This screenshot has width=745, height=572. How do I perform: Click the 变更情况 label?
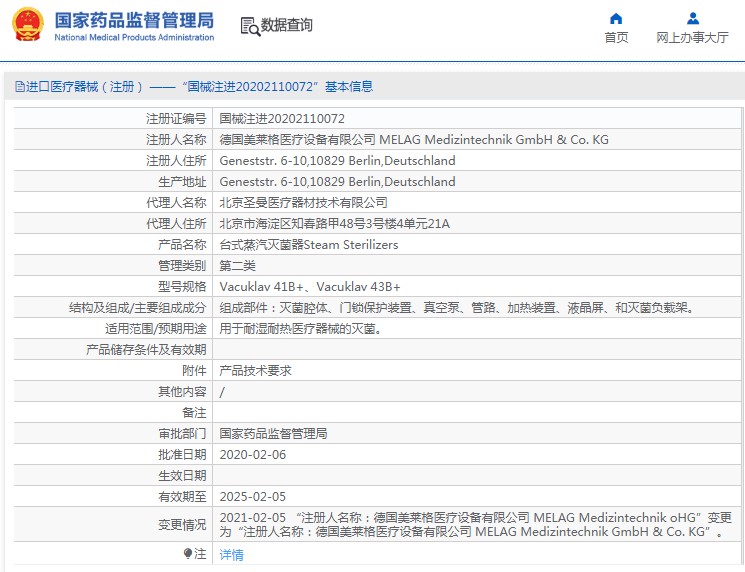(x=182, y=525)
